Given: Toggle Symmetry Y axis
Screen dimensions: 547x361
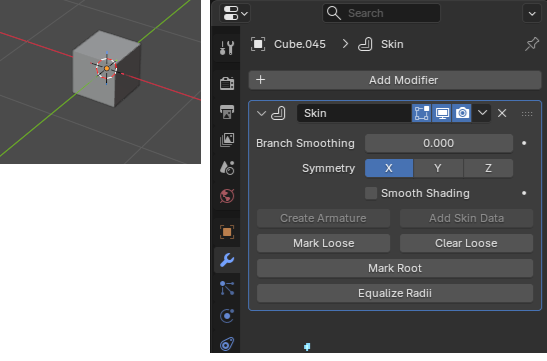Looking at the screenshot, I should [x=438, y=168].
